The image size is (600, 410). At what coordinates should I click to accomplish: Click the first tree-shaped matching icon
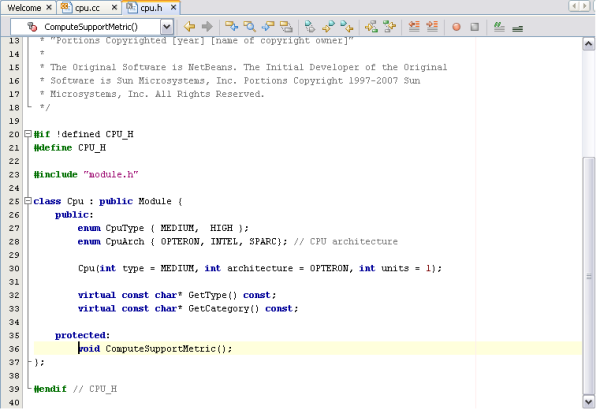371,26
